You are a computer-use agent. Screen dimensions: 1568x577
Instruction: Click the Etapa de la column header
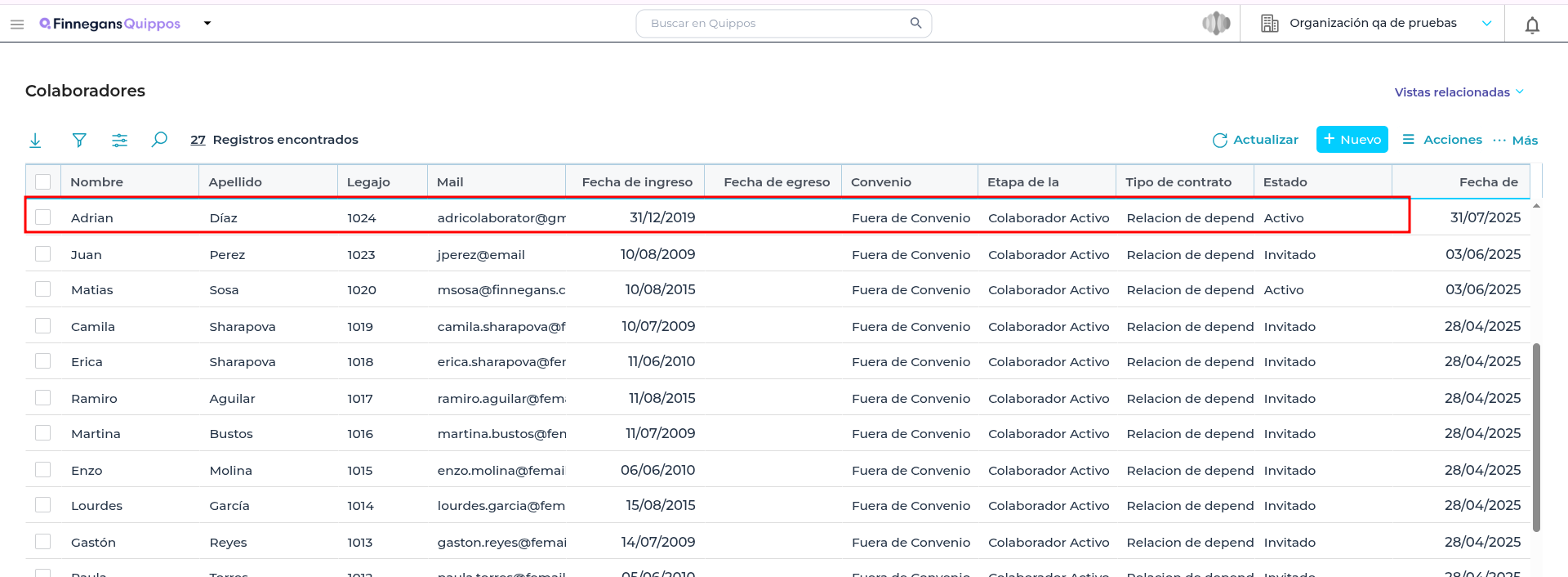point(1047,182)
